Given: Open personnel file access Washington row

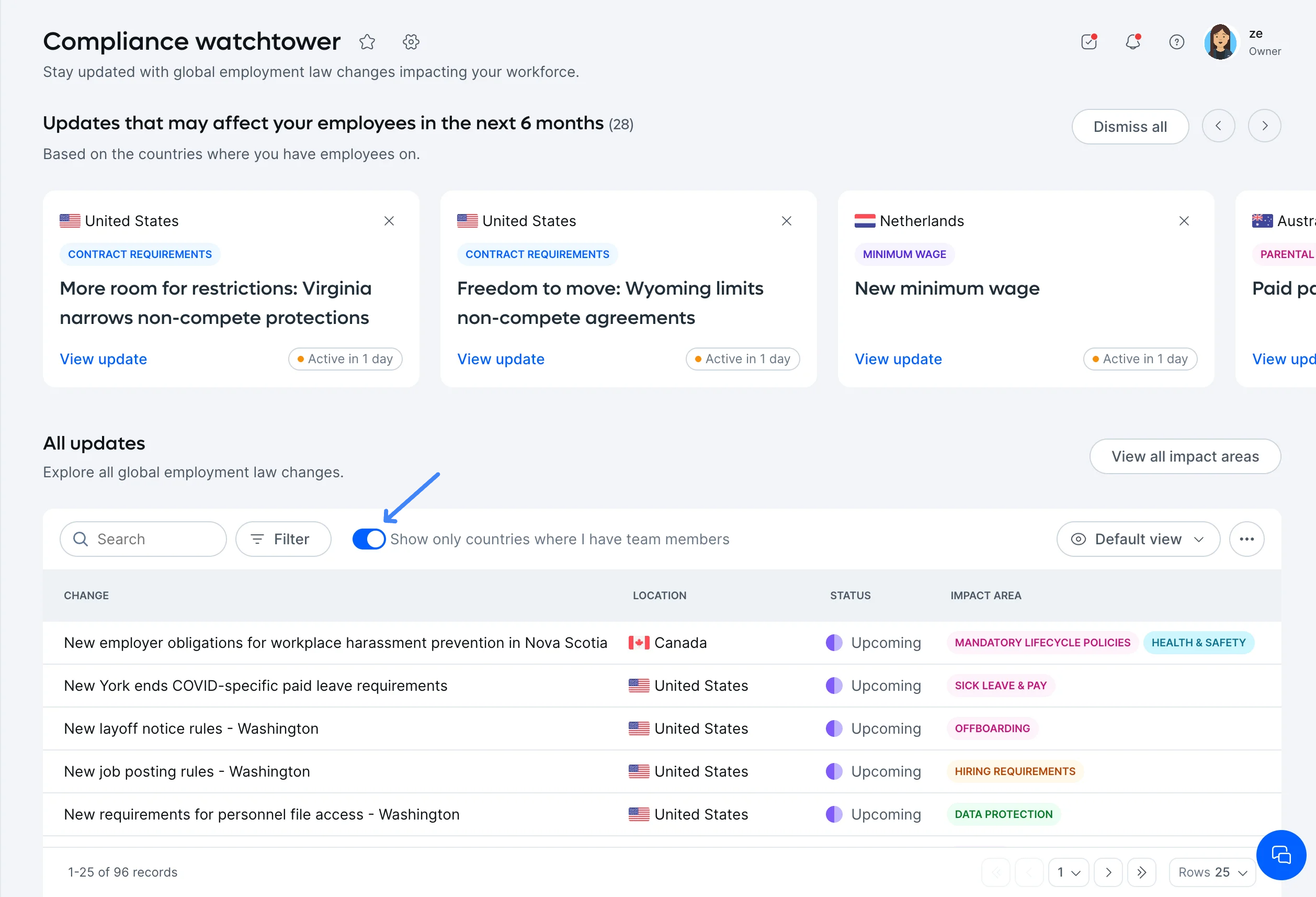Looking at the screenshot, I should [662, 814].
